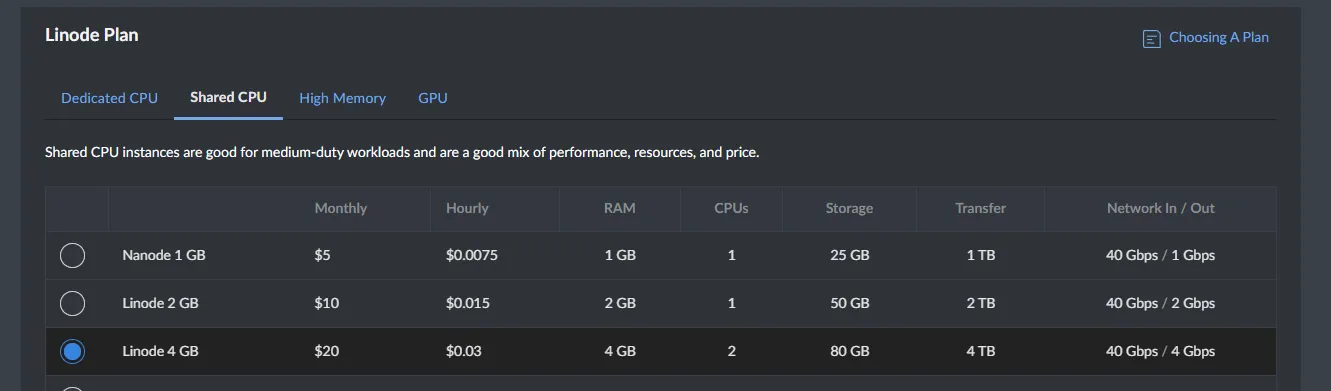Image resolution: width=1331 pixels, height=391 pixels.
Task: Choose the Linode 2 GB radio button
Action: click(72, 303)
